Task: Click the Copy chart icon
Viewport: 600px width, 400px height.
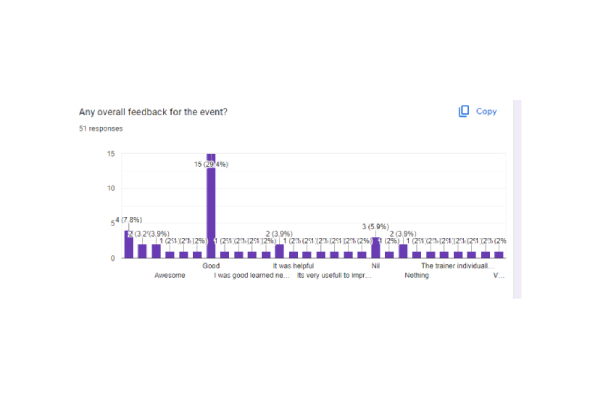Action: pos(464,111)
